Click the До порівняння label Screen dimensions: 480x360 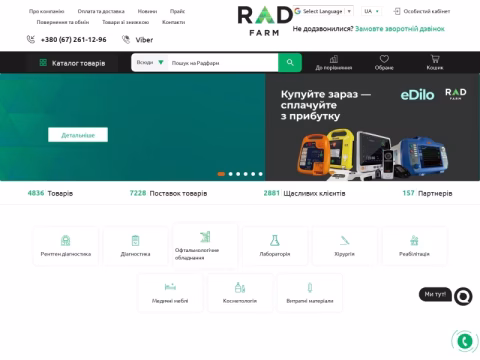[334, 68]
